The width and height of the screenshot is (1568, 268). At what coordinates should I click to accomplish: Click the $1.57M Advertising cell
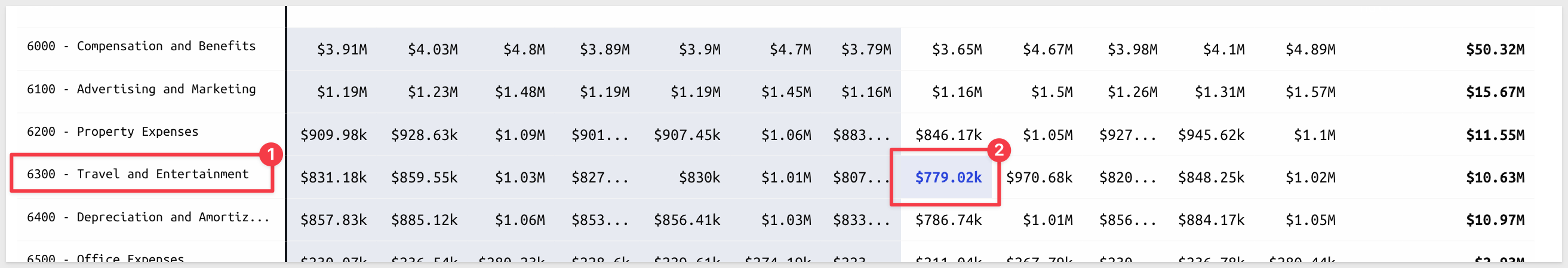(1310, 92)
